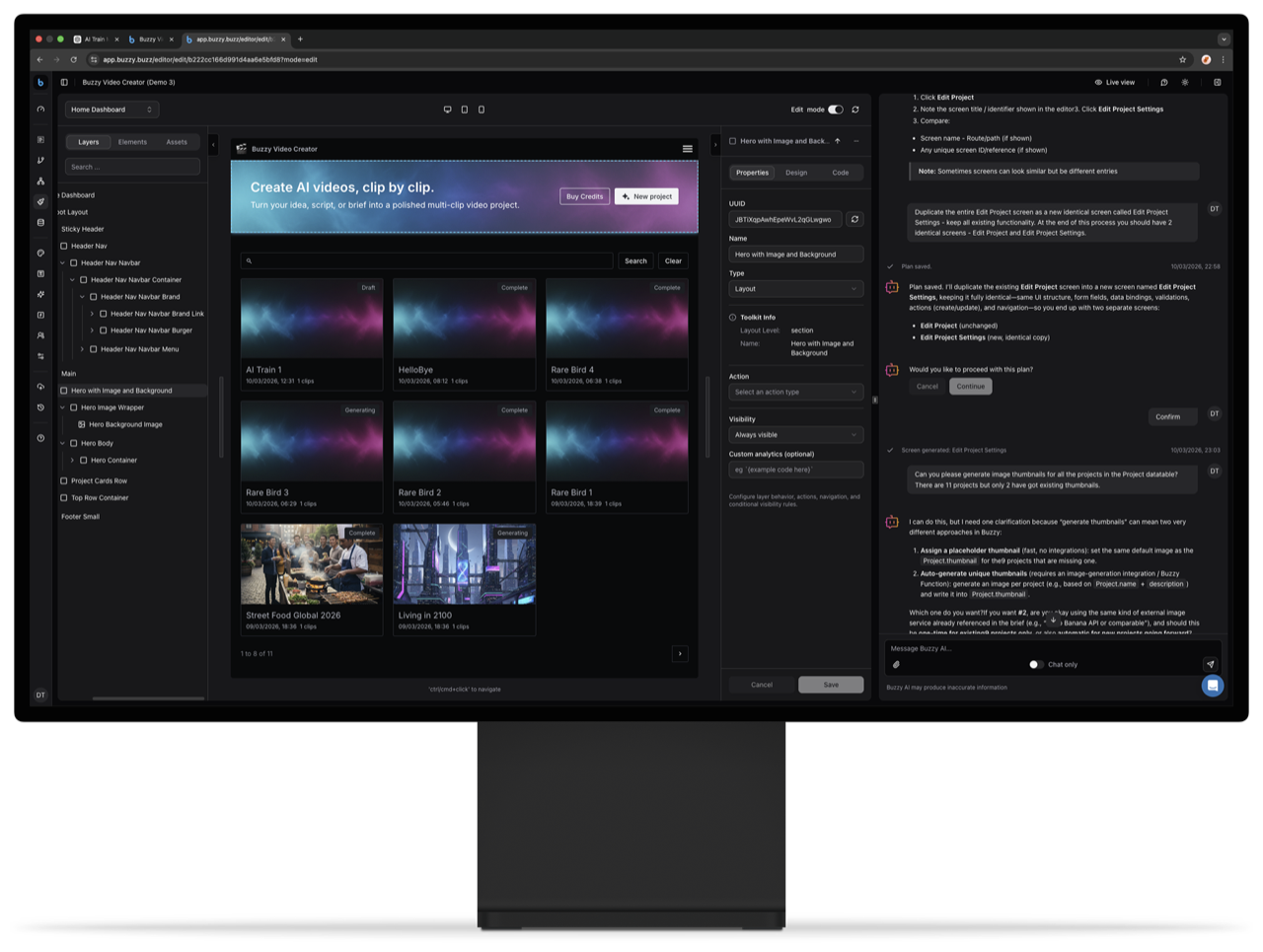This screenshot has width=1263, height=952.
Task: Send message with paper plane icon
Action: pyautogui.click(x=1211, y=665)
